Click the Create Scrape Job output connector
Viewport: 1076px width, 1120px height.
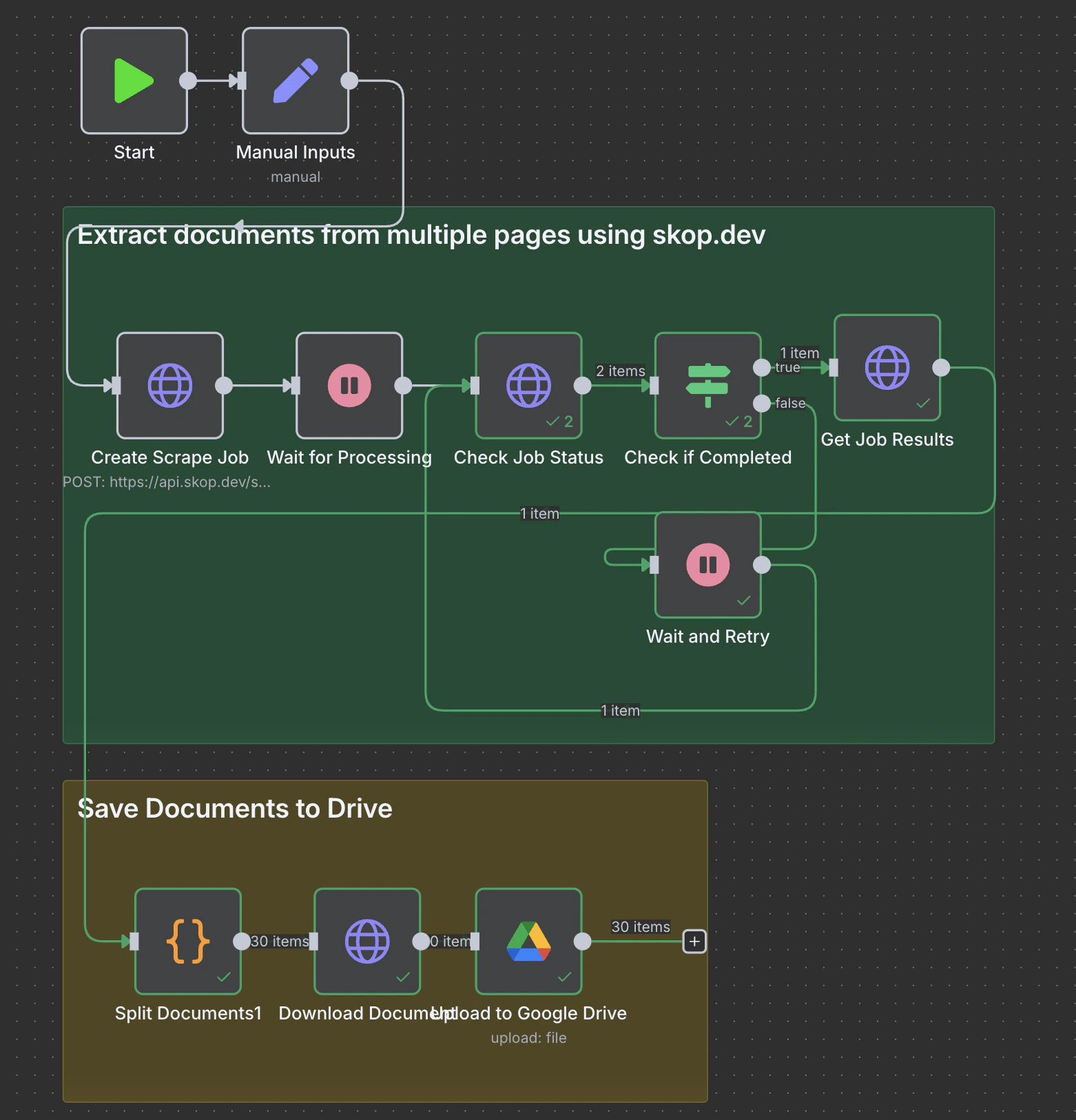[224, 386]
